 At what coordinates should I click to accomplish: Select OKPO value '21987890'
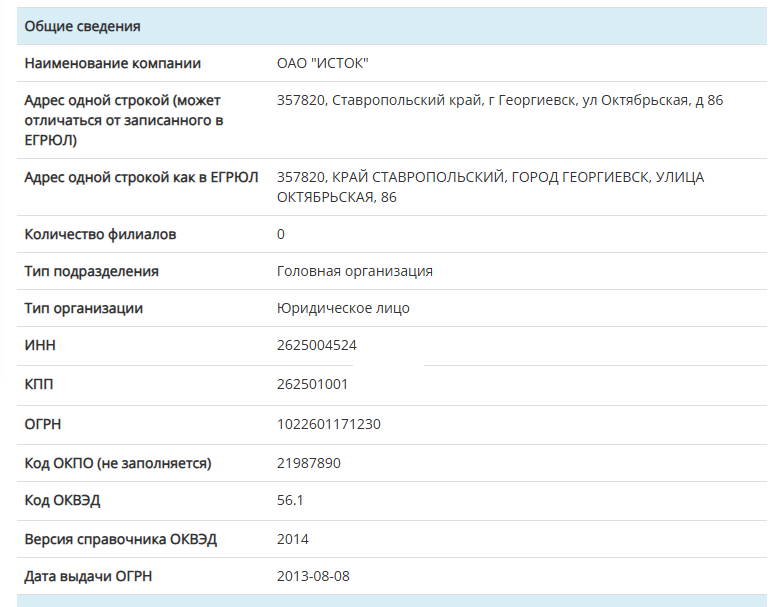click(x=309, y=463)
